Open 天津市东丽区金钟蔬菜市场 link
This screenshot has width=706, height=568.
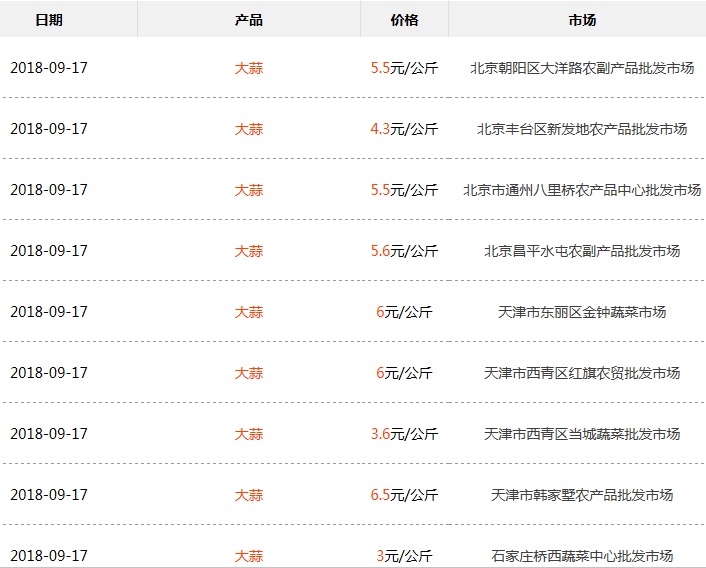(582, 312)
